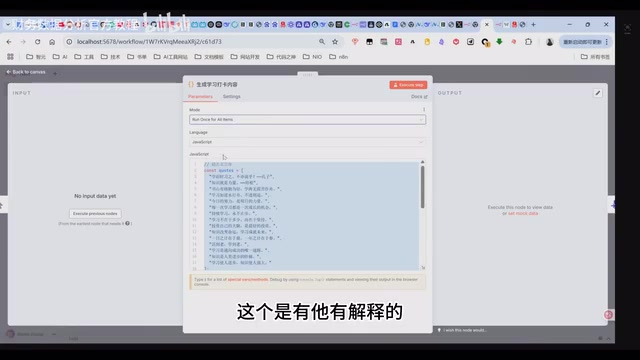
Task: Open the NIO bookmarks folder
Action: [313, 57]
